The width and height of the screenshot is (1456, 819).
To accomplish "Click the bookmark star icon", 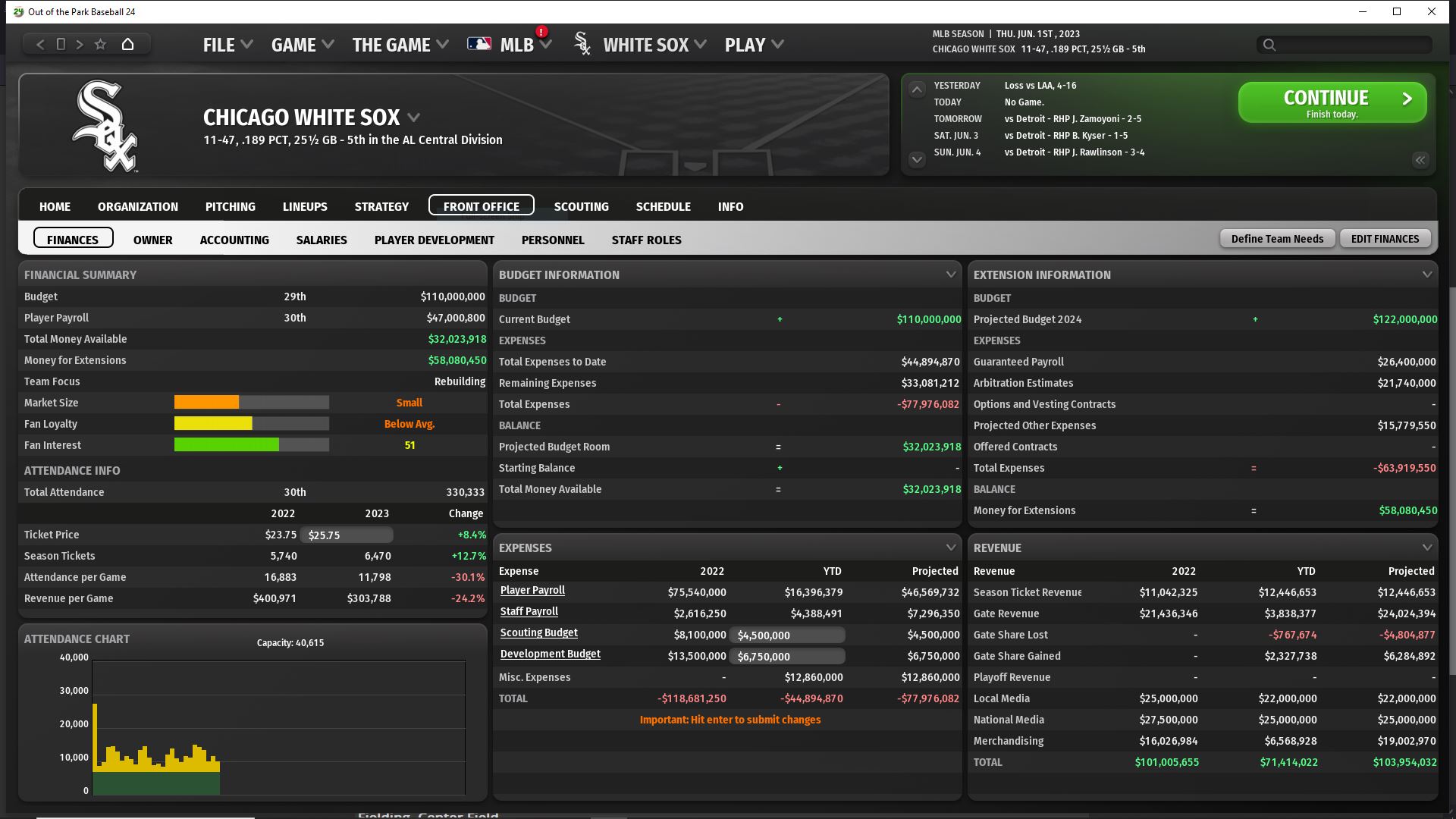I will [x=100, y=45].
